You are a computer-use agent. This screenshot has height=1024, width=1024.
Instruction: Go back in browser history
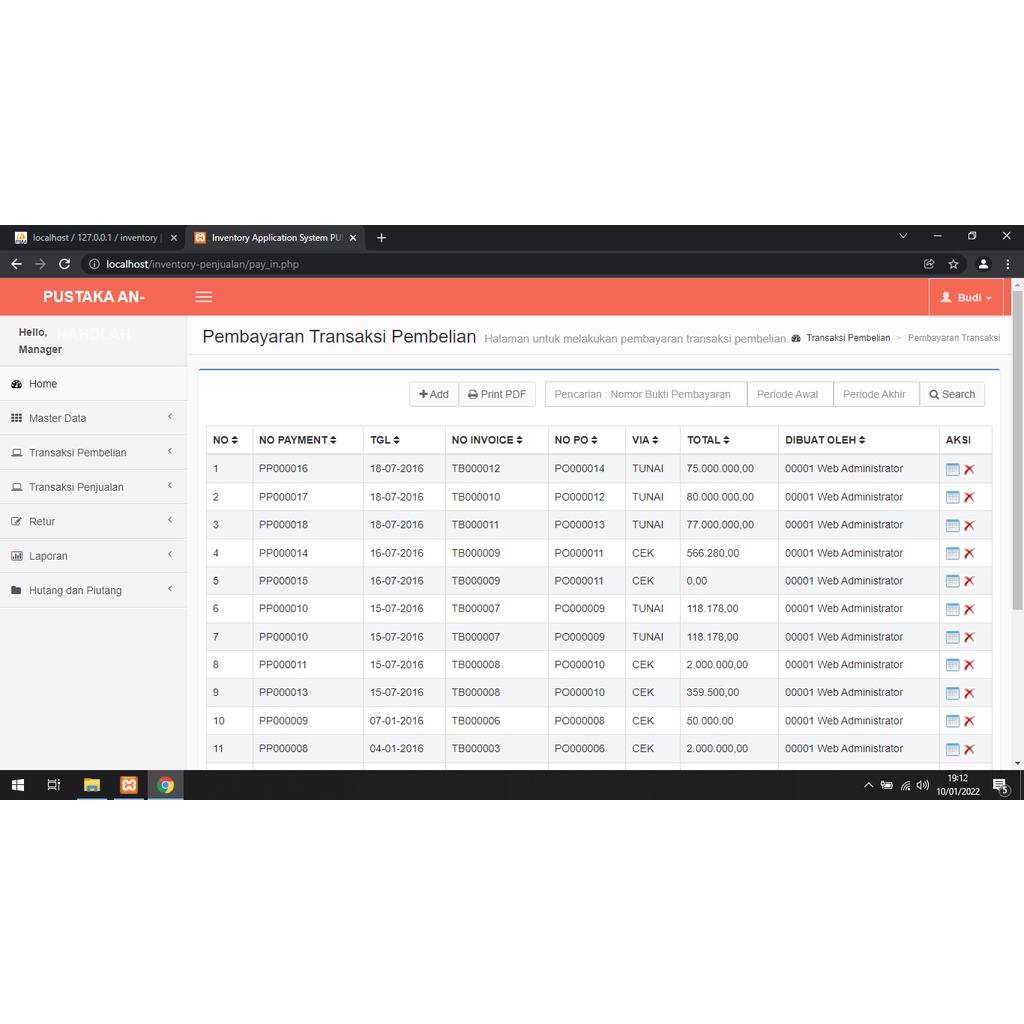(x=16, y=264)
